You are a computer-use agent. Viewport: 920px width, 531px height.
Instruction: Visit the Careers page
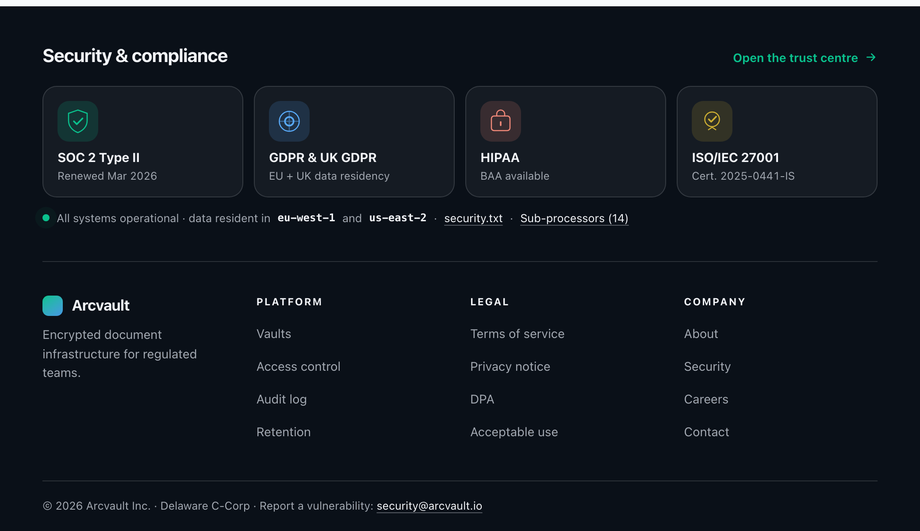tap(706, 399)
